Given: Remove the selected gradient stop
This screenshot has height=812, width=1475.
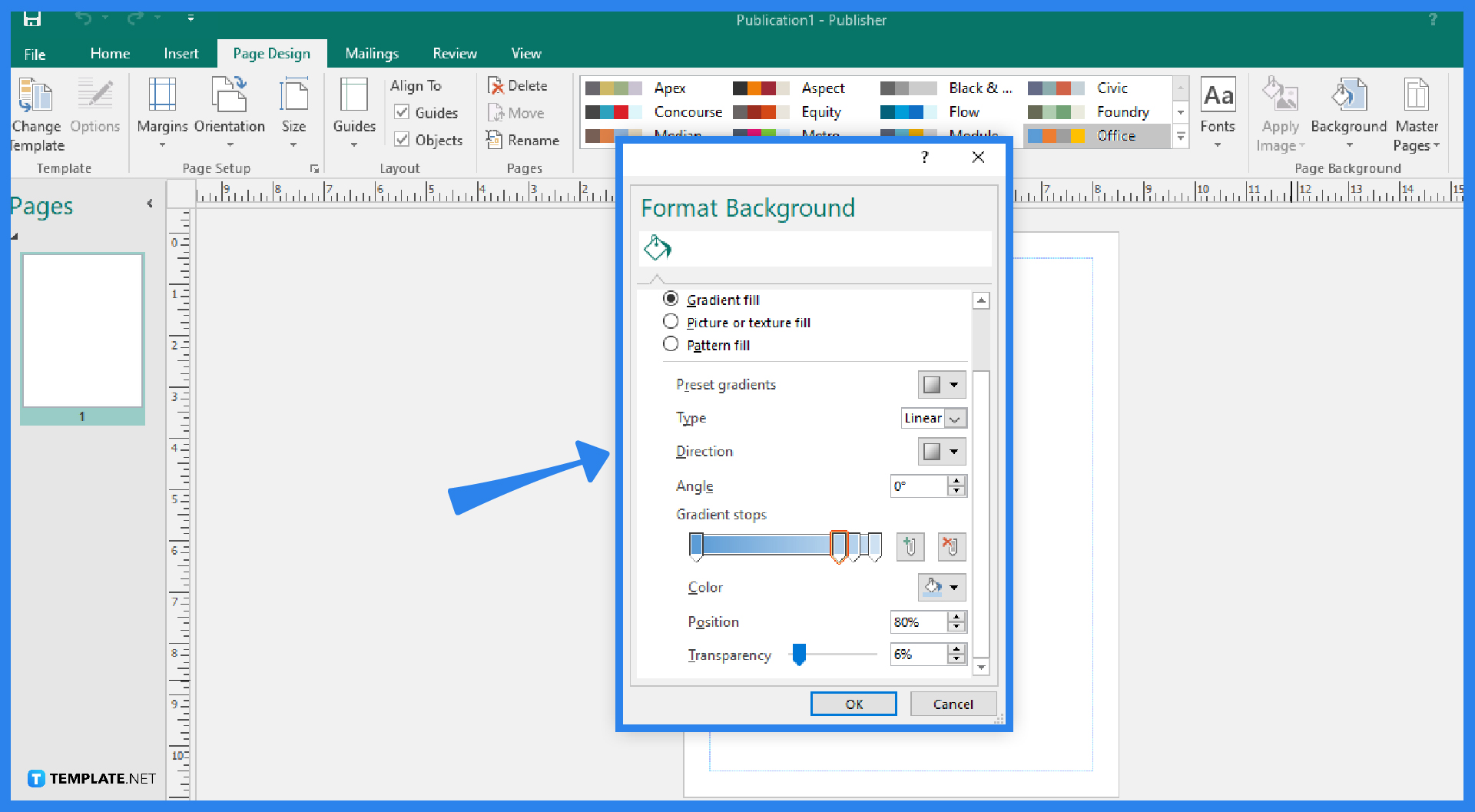Looking at the screenshot, I should click(951, 546).
